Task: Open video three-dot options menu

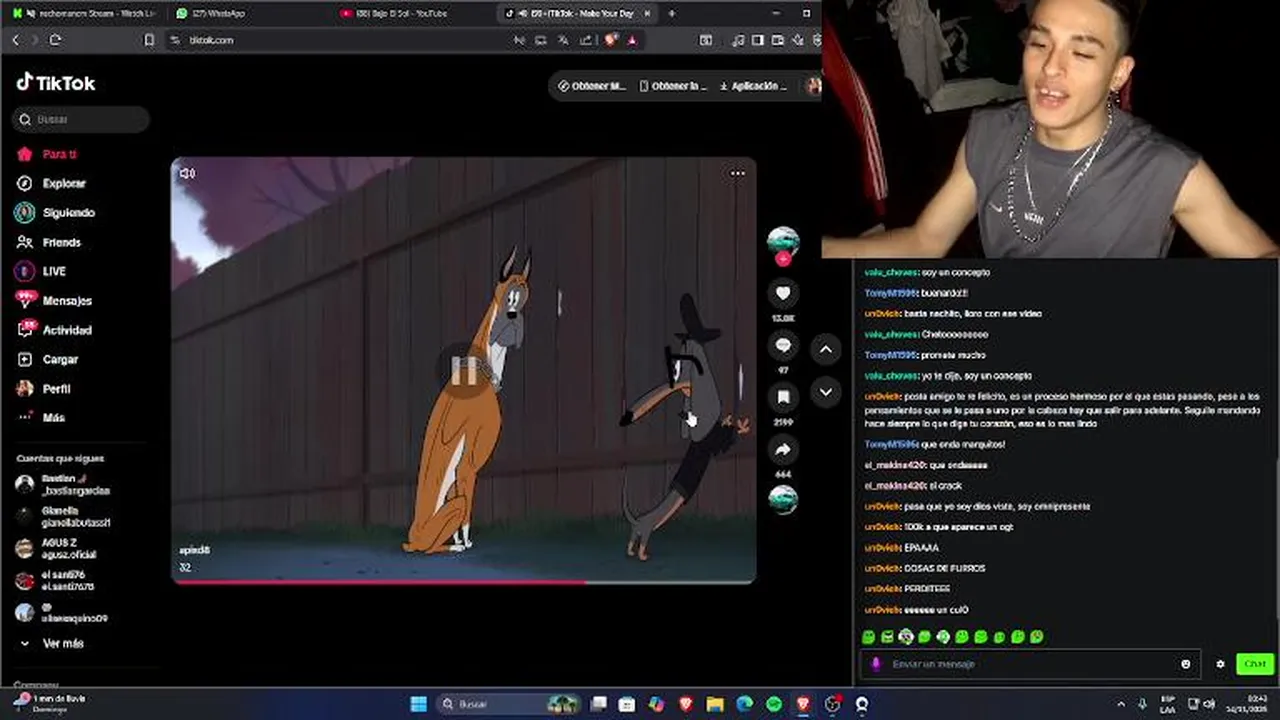Action: [737, 173]
